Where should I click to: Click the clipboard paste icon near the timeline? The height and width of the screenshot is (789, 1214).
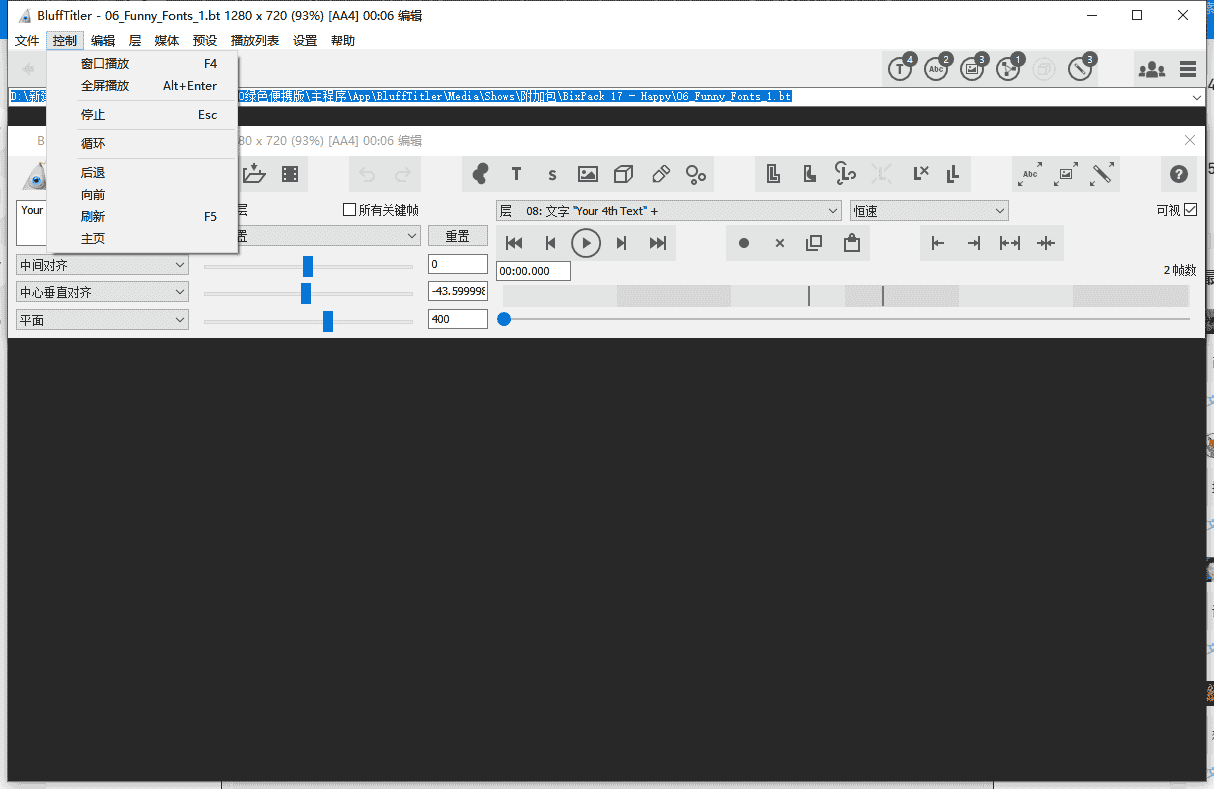[x=851, y=242]
